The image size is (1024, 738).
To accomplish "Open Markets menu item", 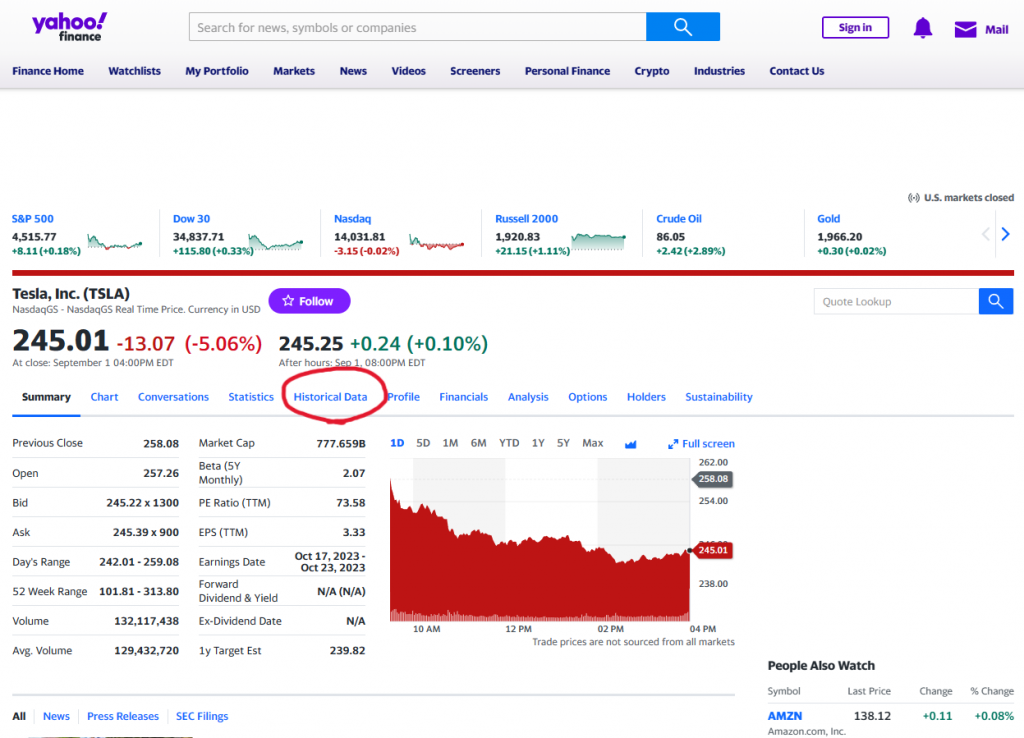I will click(294, 71).
